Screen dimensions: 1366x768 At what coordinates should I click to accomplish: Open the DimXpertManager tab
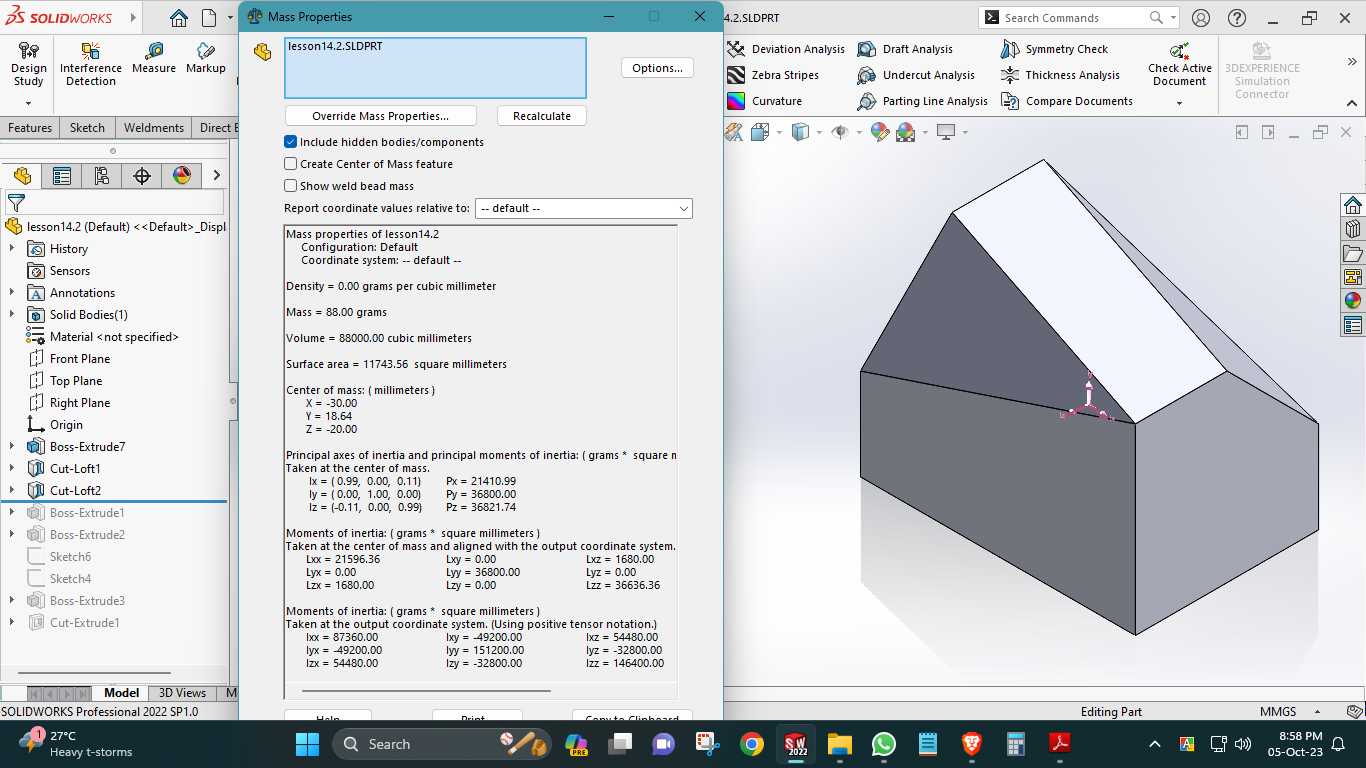[142, 176]
